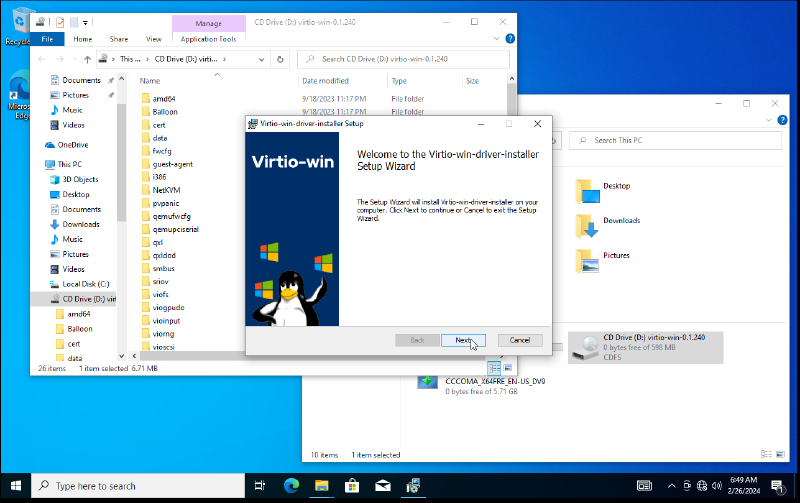This screenshot has width=800, height=503.
Task: Switch to the large icons view in the CD Drive window
Action: (508, 368)
